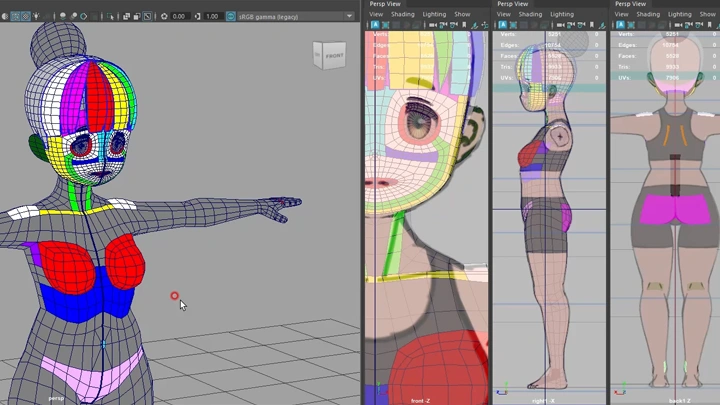
Task: Click Bookmarks icon in front -Z panel
Action: [464, 25]
